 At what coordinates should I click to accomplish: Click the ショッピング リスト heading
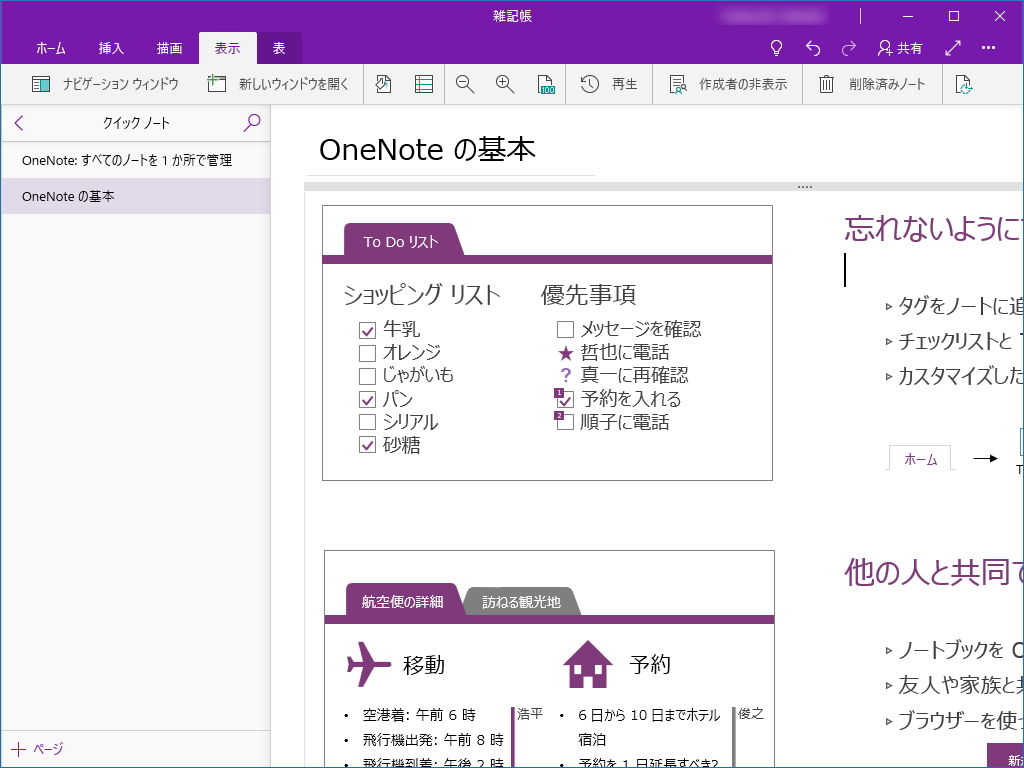tap(422, 295)
